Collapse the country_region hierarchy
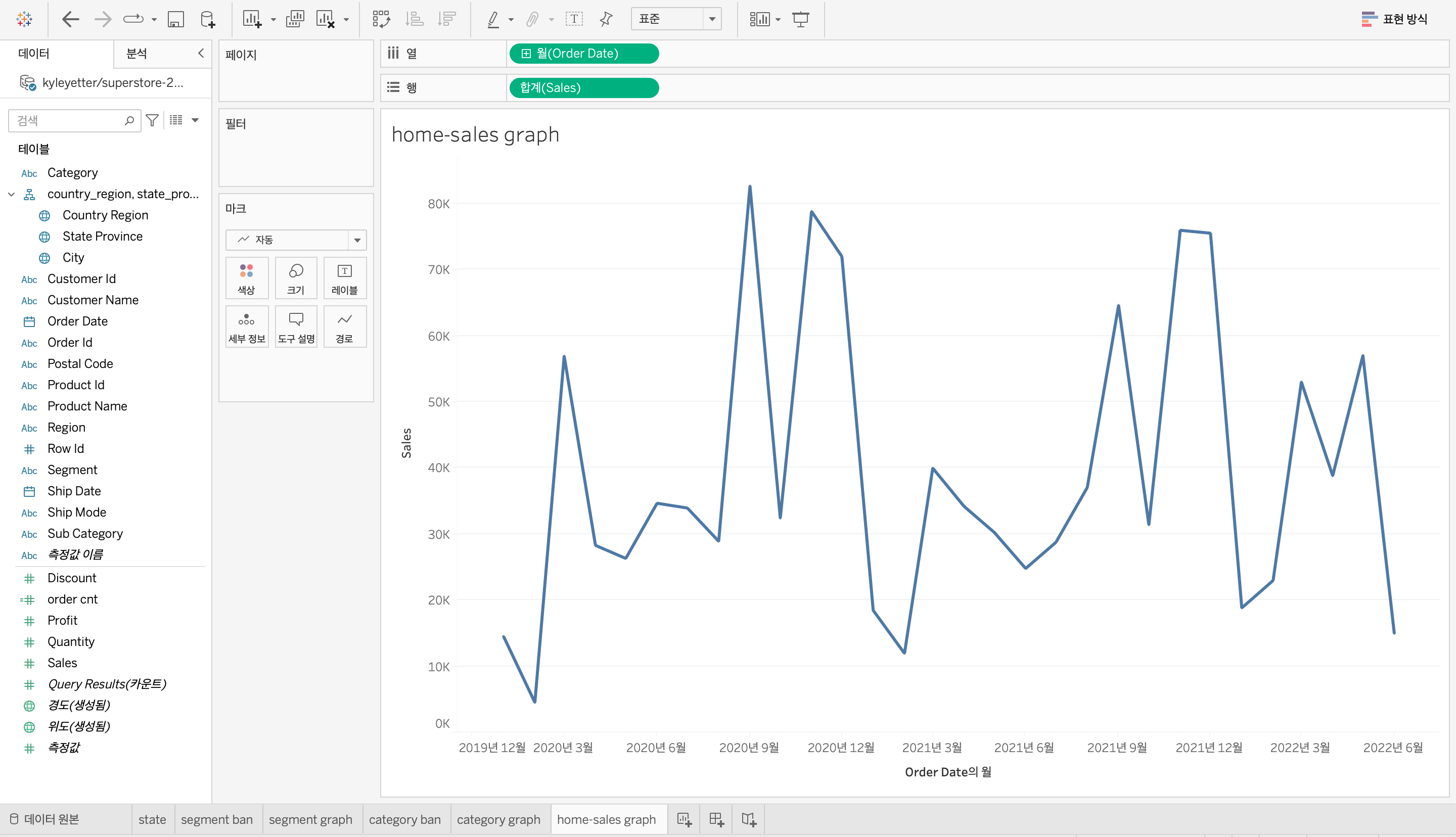This screenshot has width=1456, height=837. click(x=12, y=194)
